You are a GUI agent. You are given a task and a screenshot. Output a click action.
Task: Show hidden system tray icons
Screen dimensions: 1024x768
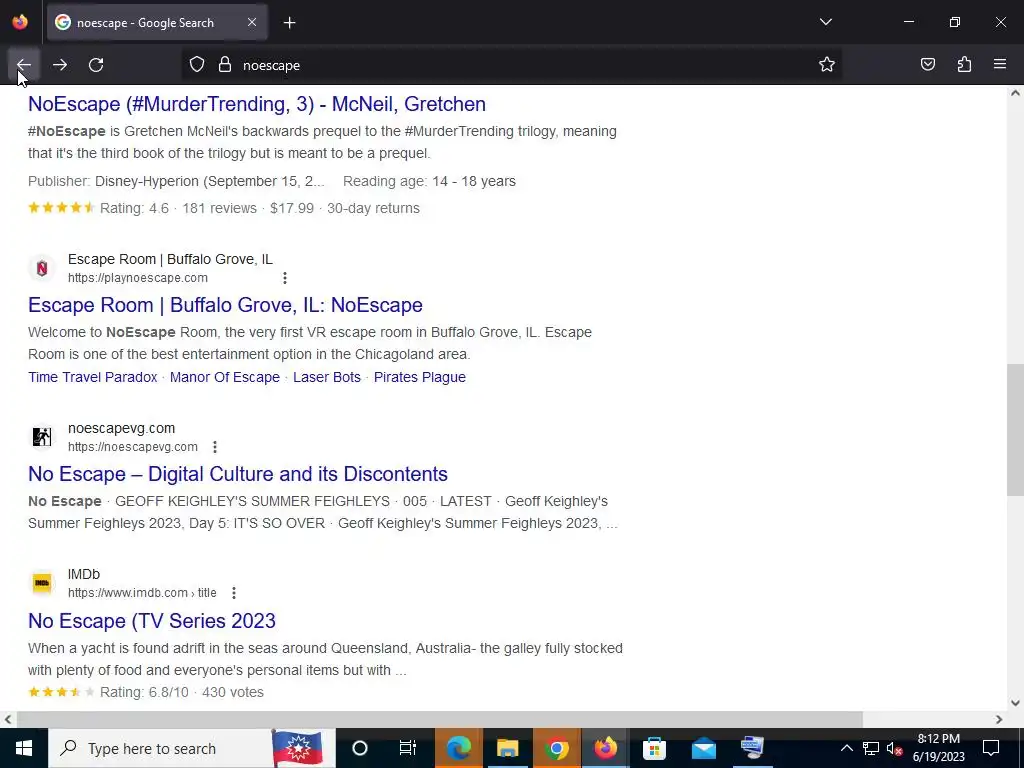pos(846,748)
